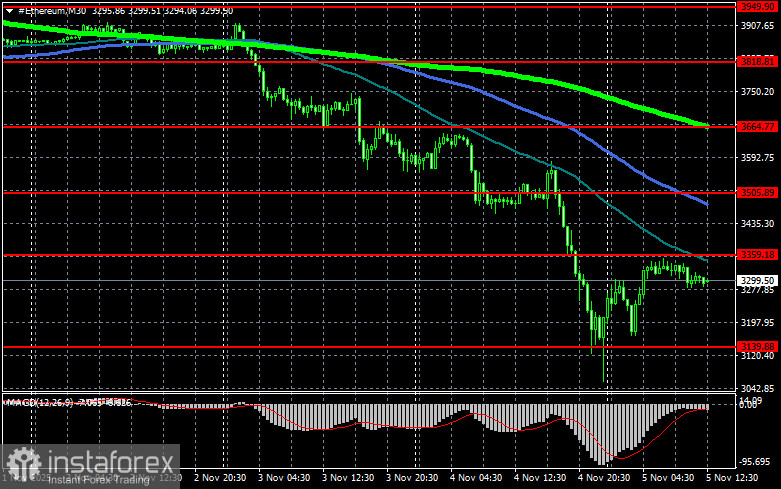
Task: Click the 3907.65 price scale value
Action: click(x=758, y=26)
